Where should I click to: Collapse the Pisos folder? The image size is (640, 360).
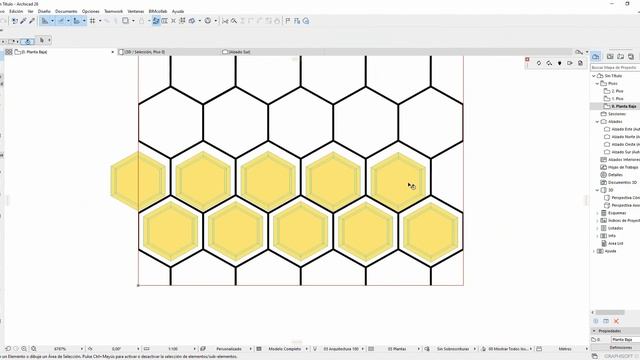pos(598,84)
